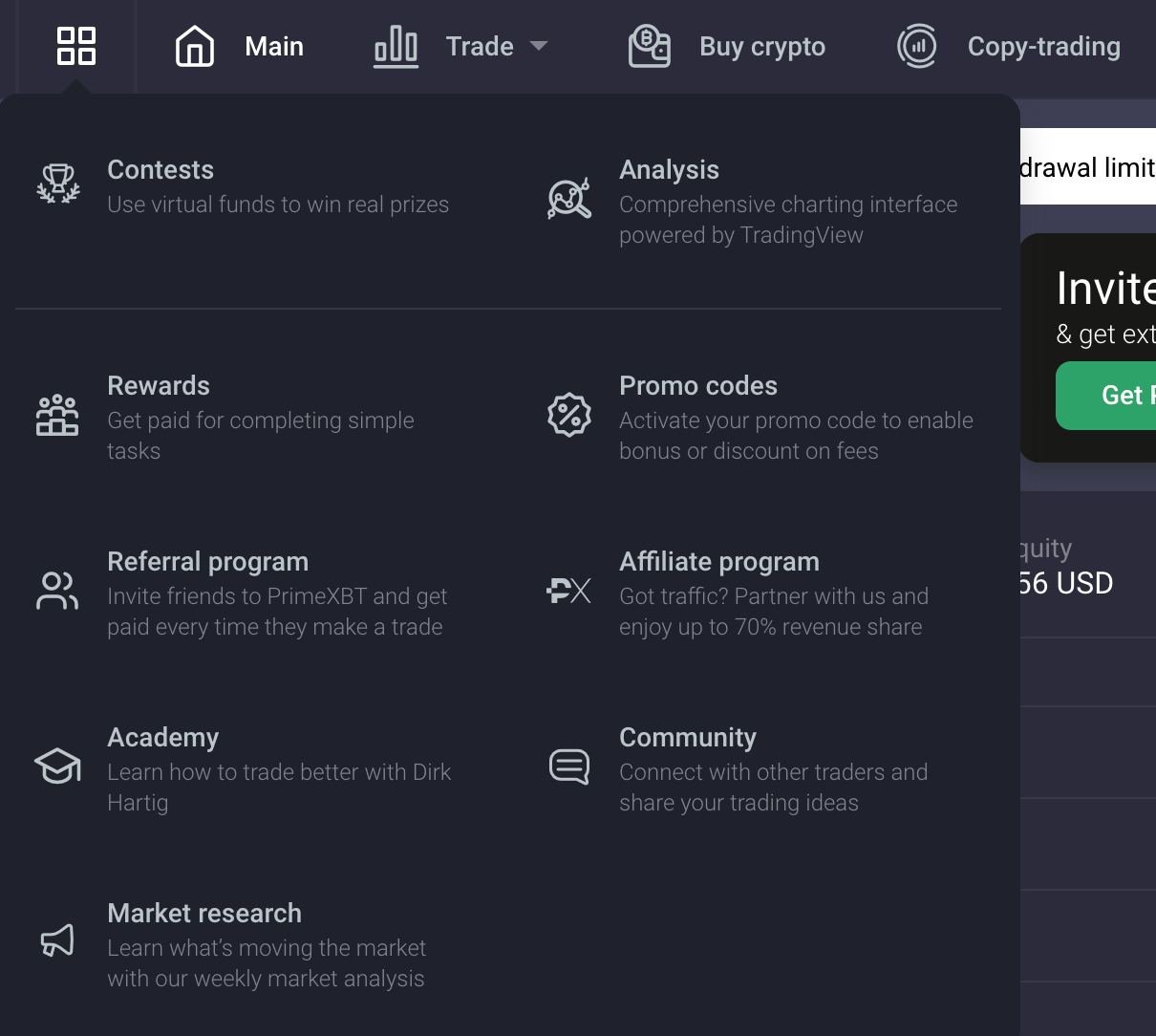Viewport: 1156px width, 1036px height.
Task: Click the Contests trophy icon
Action: point(58,183)
